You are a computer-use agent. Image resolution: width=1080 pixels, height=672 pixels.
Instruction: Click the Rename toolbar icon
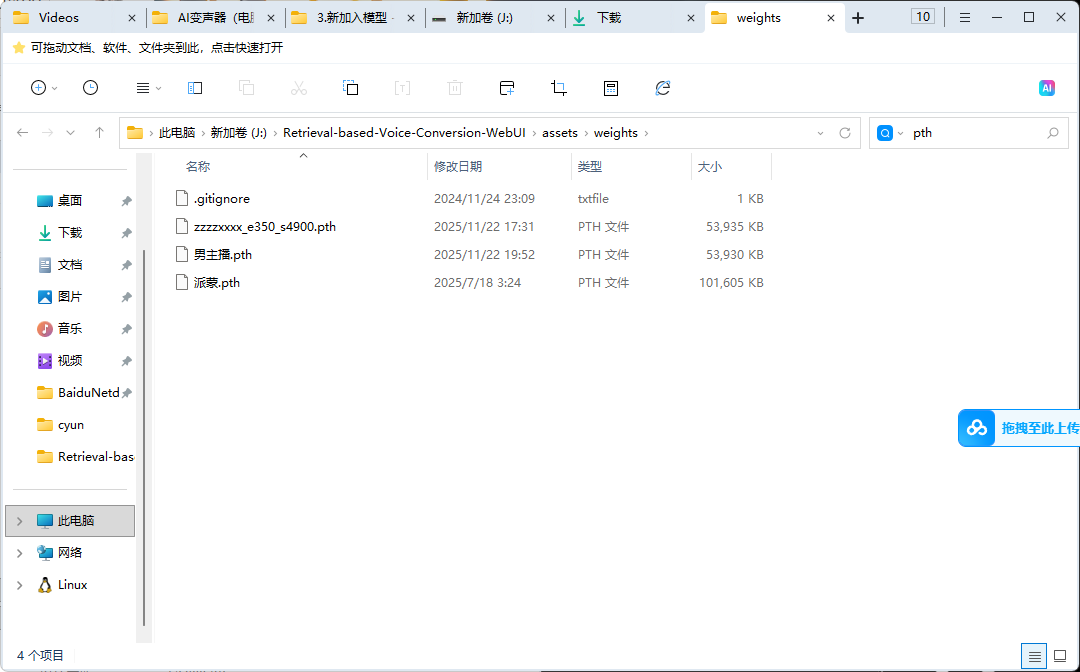(402, 87)
